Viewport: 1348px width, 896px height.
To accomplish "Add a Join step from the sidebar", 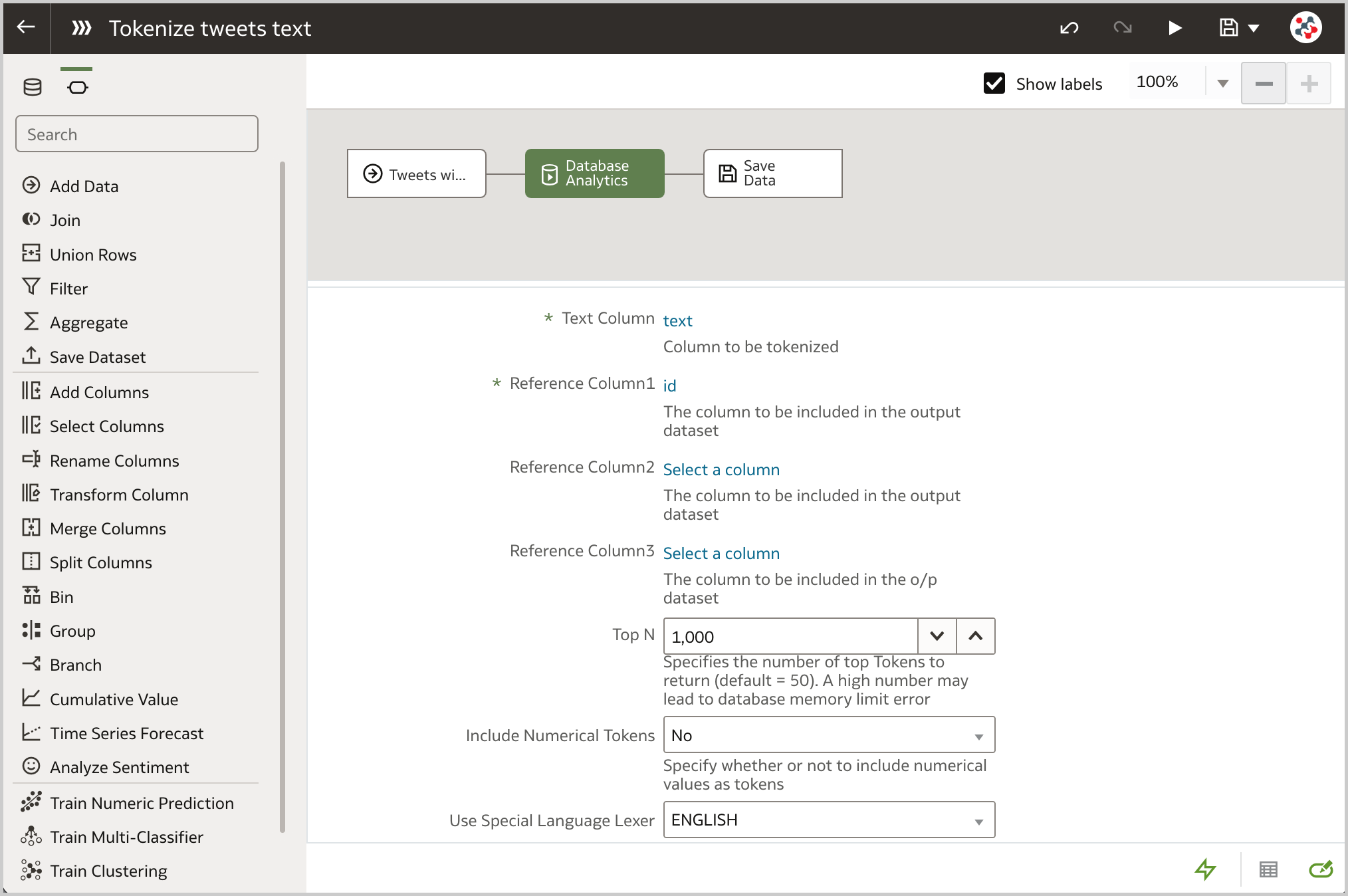I will (x=64, y=219).
